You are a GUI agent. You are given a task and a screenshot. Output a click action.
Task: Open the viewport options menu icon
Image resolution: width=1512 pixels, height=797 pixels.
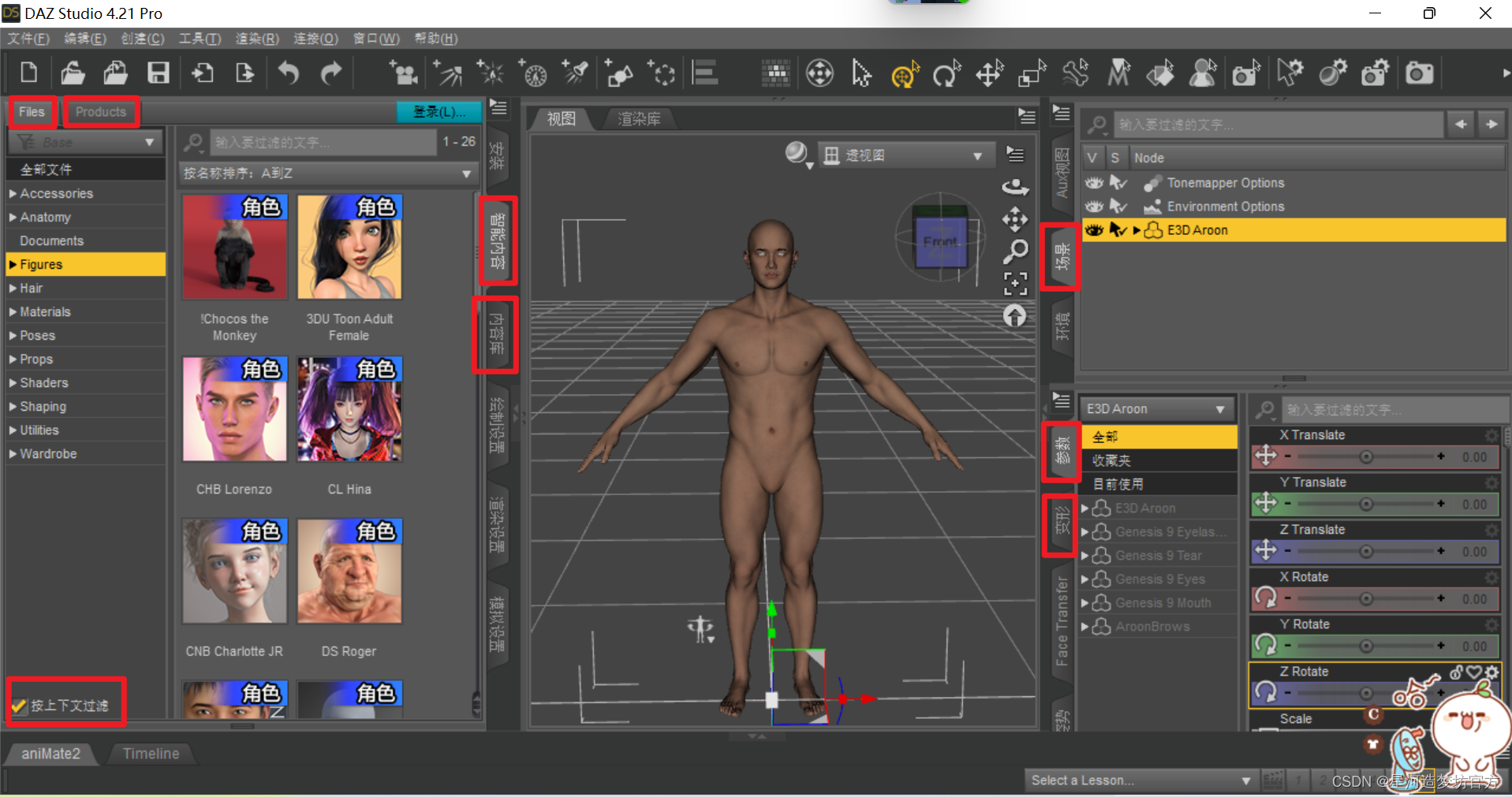(x=1015, y=155)
